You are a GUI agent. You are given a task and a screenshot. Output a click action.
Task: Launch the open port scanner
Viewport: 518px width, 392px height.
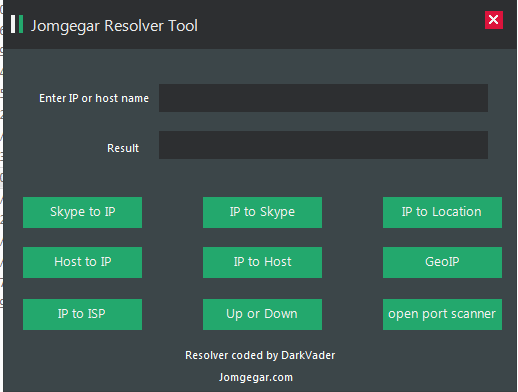click(x=442, y=314)
